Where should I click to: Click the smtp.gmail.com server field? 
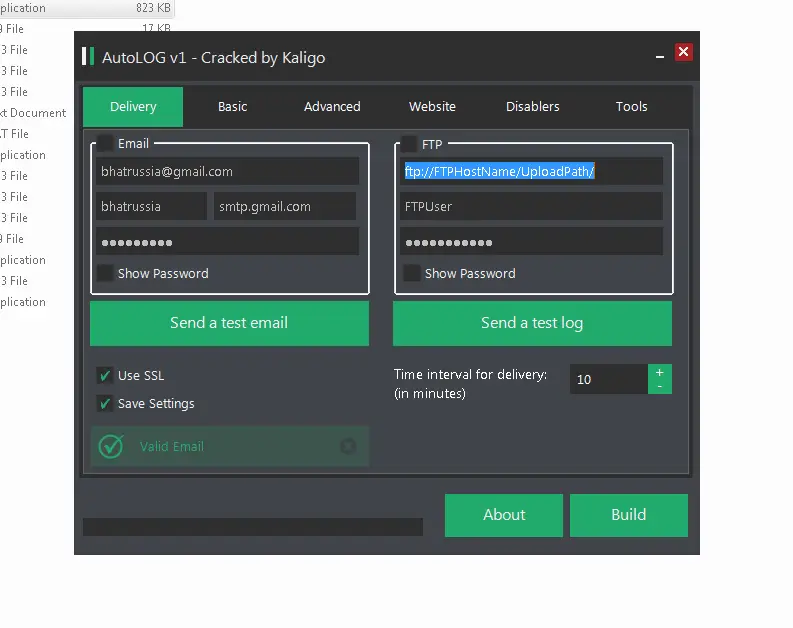[x=285, y=206]
